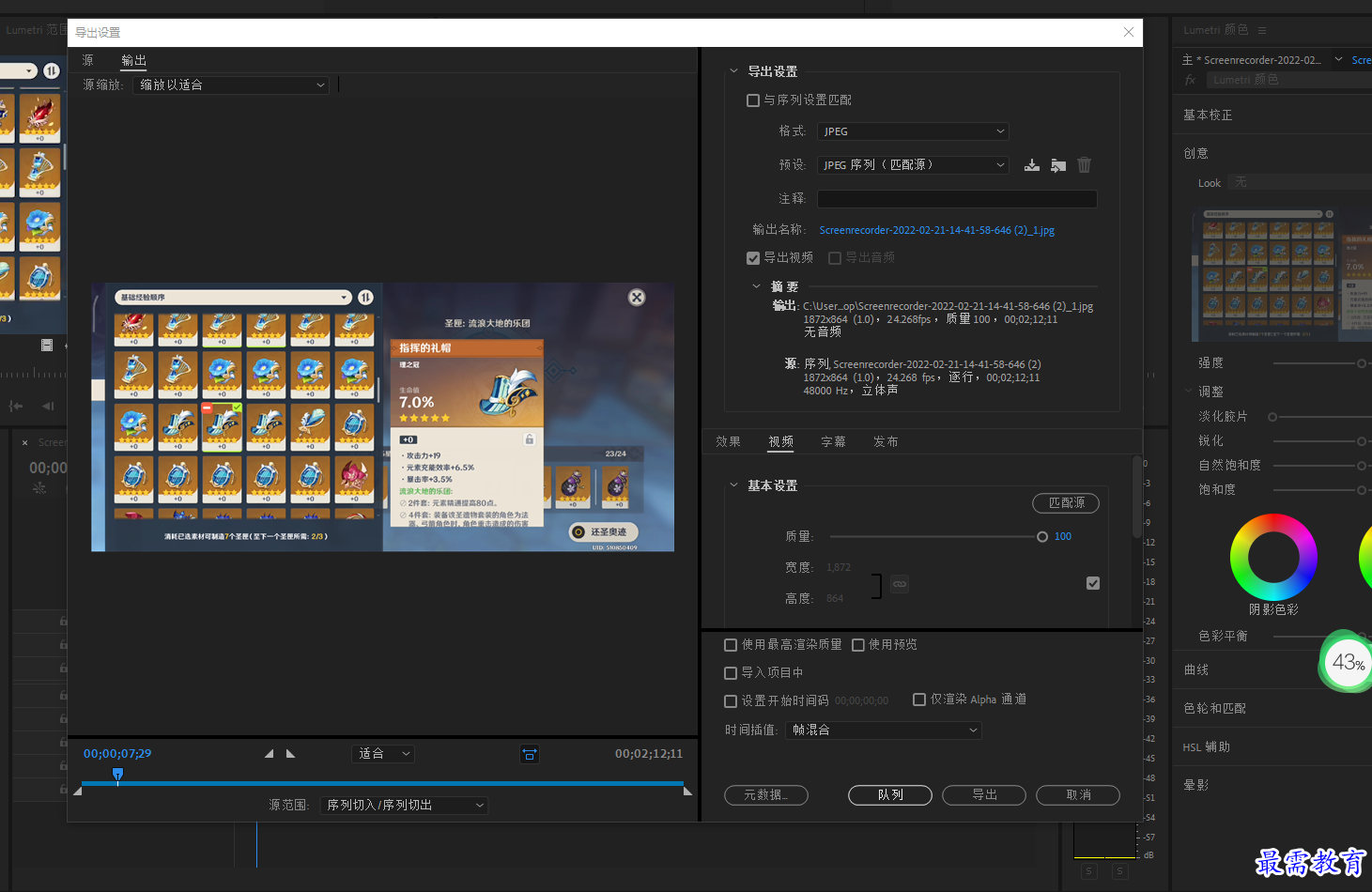1372x892 pixels.
Task: Open Vignette section in Lumetri panel
Action: pyautogui.click(x=1196, y=786)
